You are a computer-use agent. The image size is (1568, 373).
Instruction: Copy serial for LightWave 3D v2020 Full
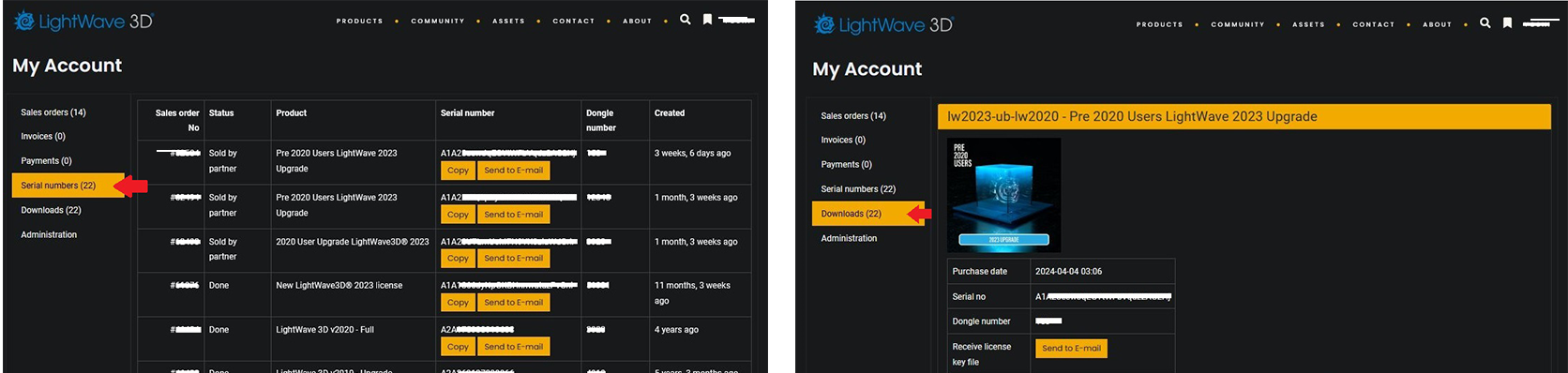point(458,347)
